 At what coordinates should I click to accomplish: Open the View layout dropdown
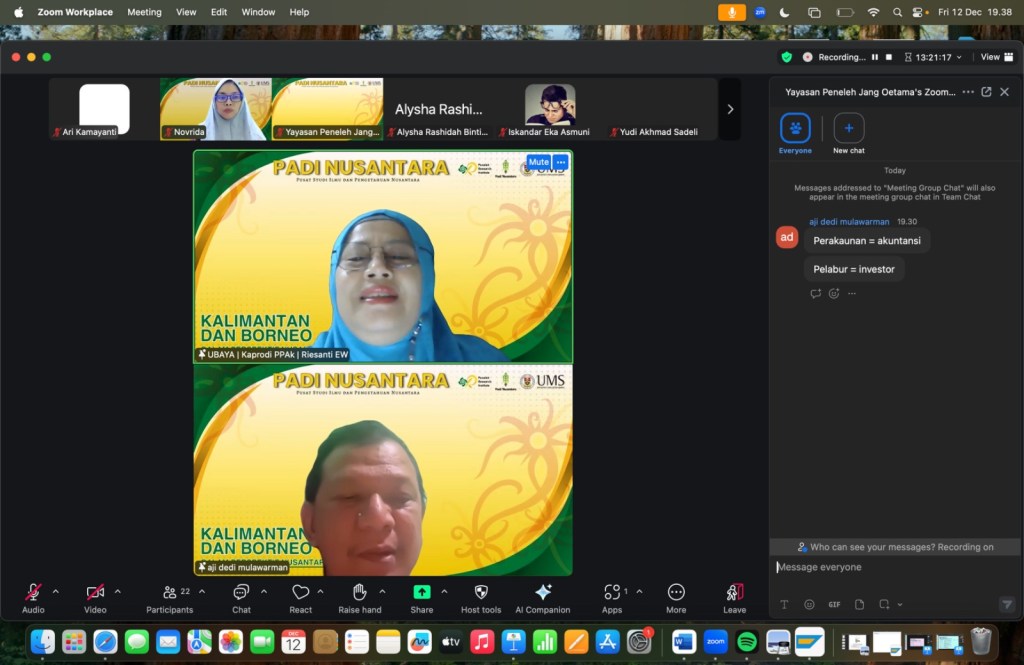click(x=994, y=57)
